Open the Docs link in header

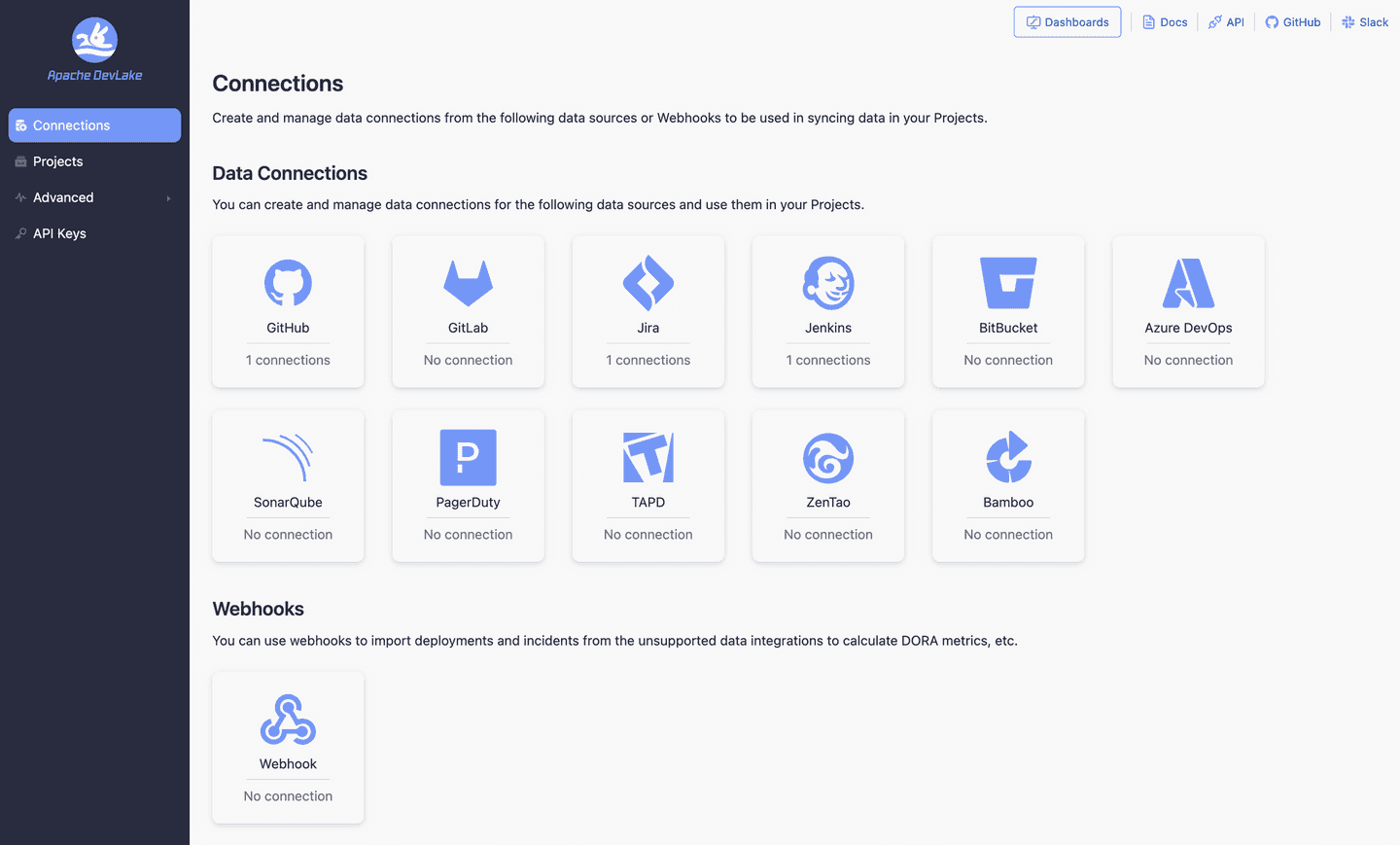1165,22
